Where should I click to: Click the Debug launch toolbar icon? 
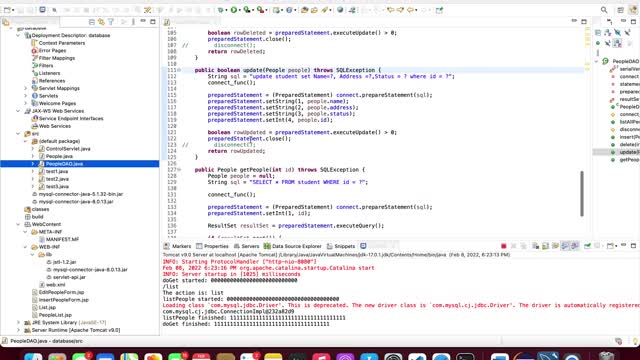pyautogui.click(x=221, y=10)
